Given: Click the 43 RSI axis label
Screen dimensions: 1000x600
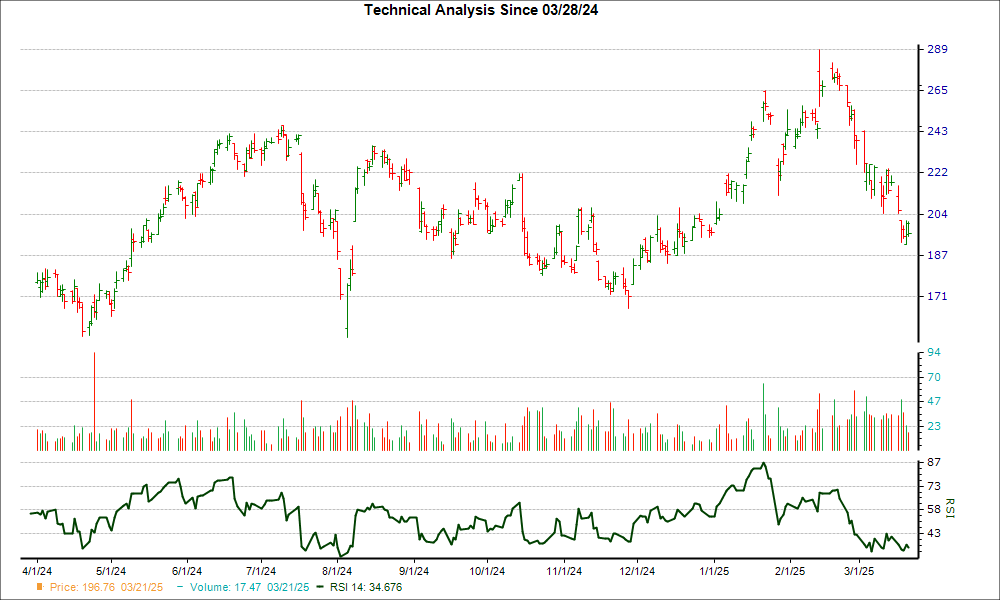Looking at the screenshot, I should (932, 534).
